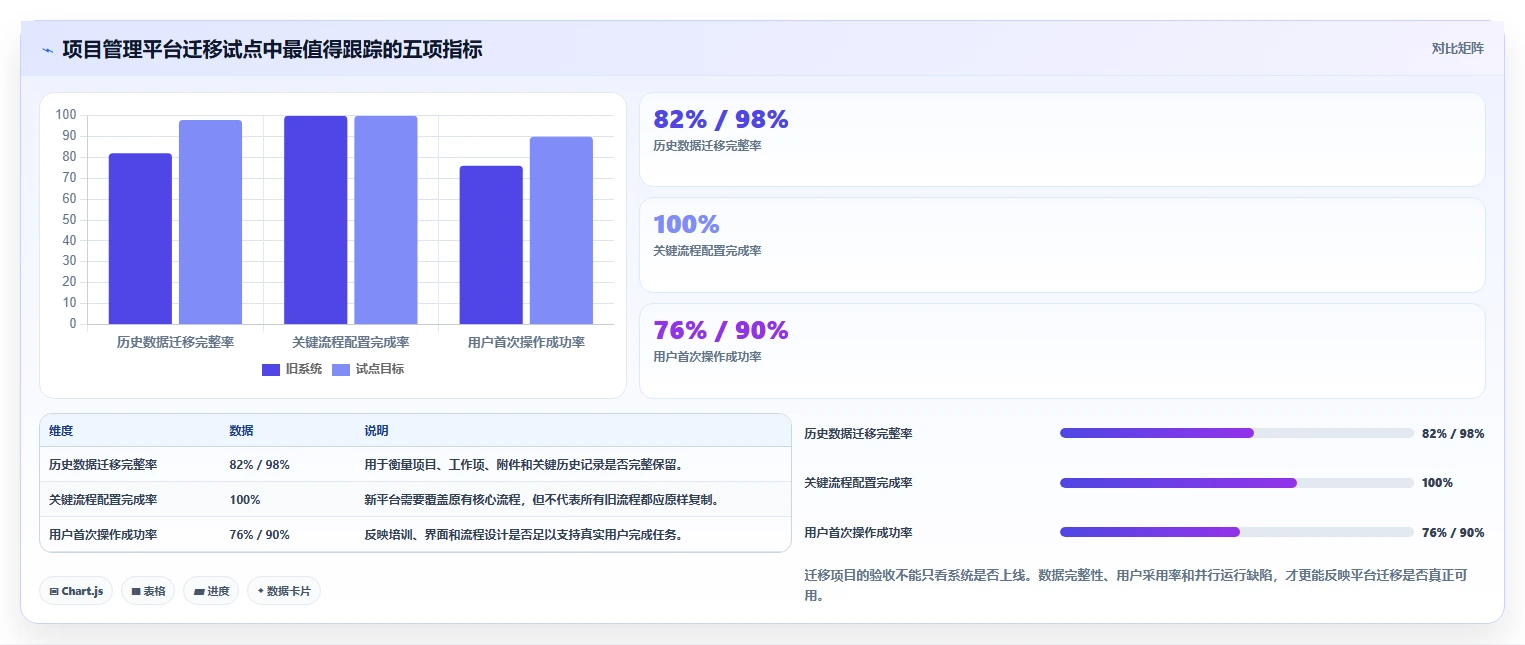Click the icon inside the Chart.js tag
Image resolution: width=1525 pixels, height=645 pixels.
[54, 591]
